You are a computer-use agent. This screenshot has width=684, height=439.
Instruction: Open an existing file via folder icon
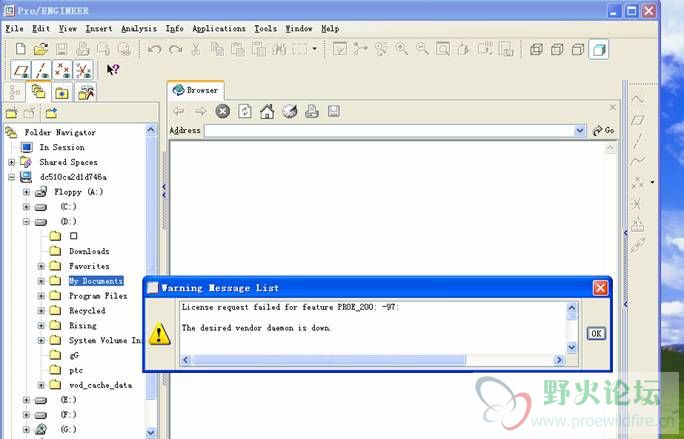click(x=41, y=49)
